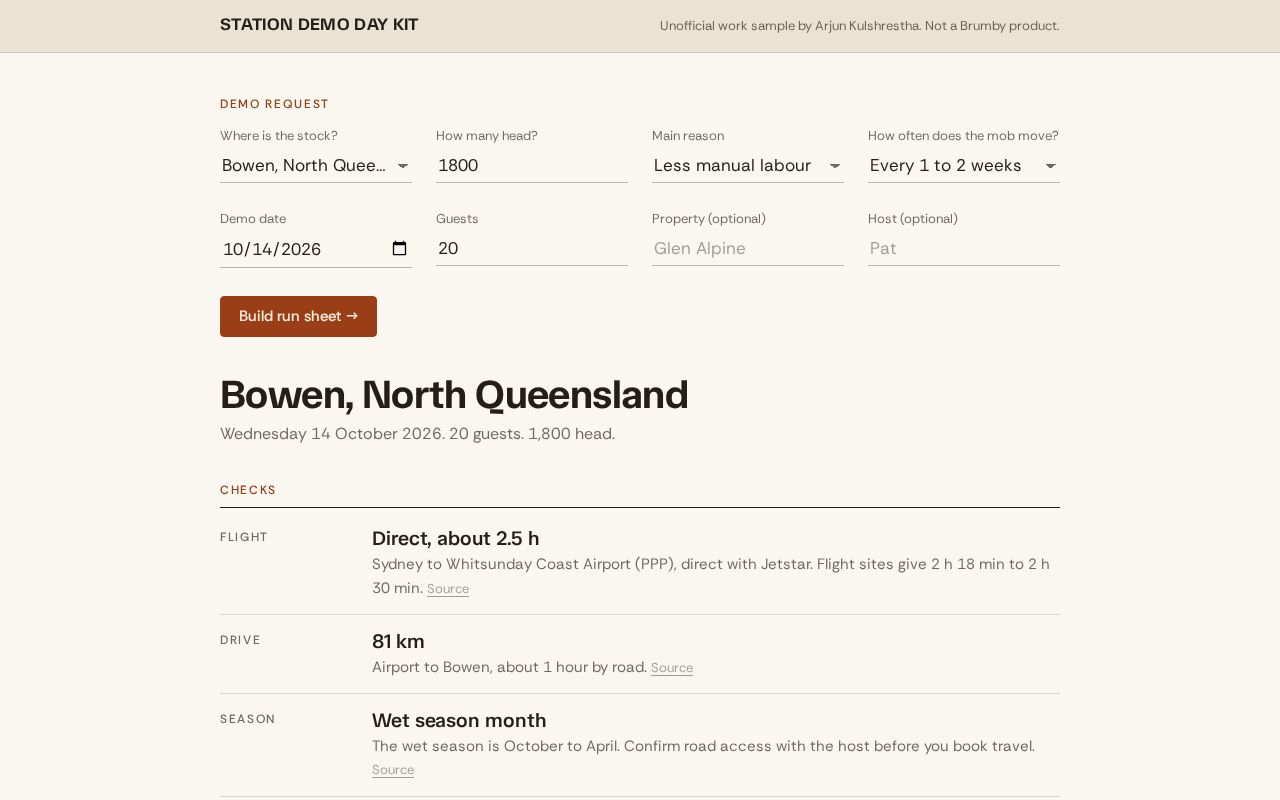Focus the Property (optional) field

(x=748, y=249)
